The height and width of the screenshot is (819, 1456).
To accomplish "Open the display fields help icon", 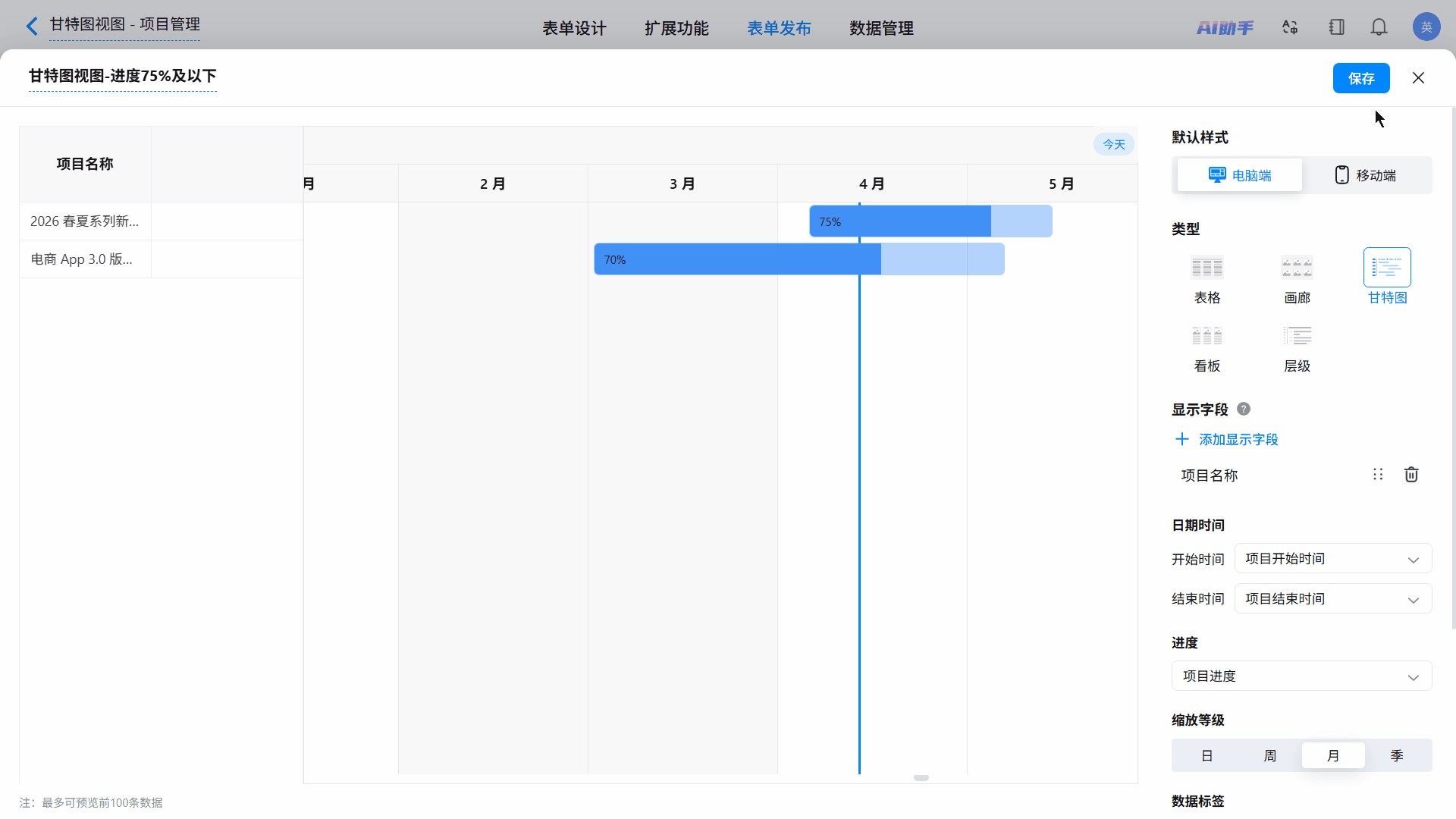I will [1244, 409].
